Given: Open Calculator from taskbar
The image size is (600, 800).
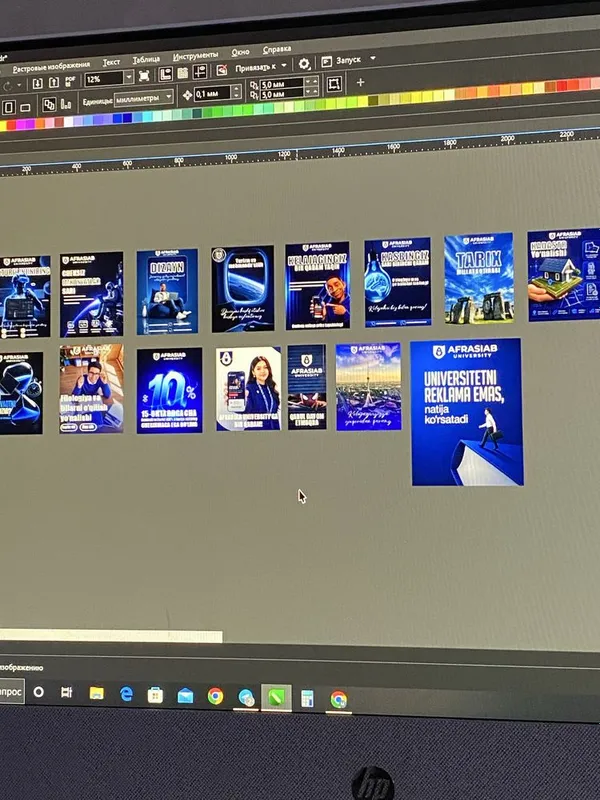Looking at the screenshot, I should [307, 698].
